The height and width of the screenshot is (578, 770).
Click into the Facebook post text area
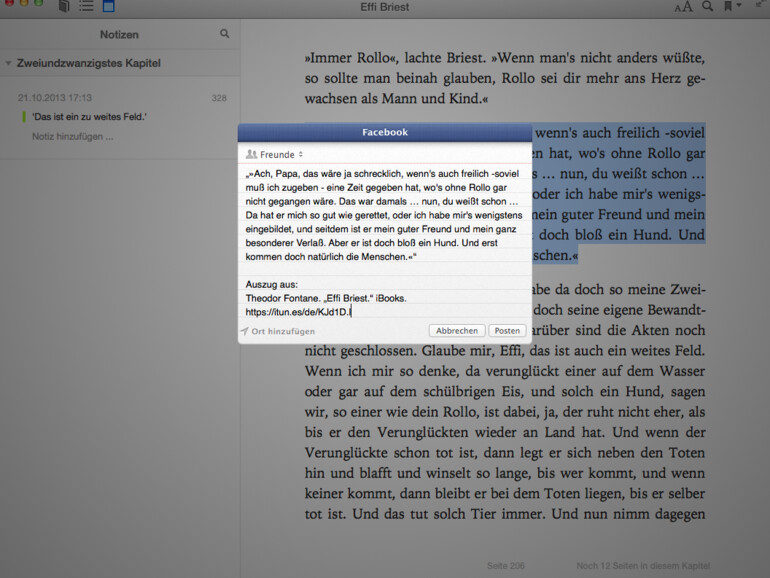pyautogui.click(x=385, y=243)
